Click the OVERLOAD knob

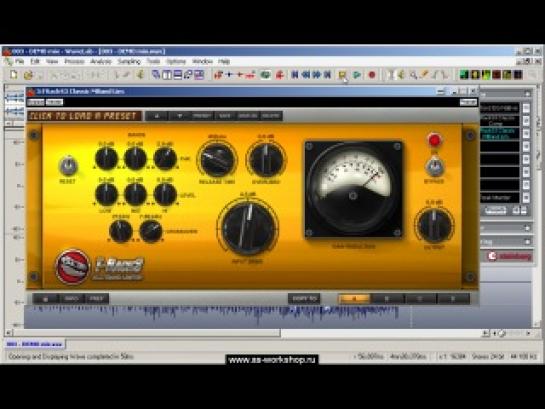pos(266,160)
